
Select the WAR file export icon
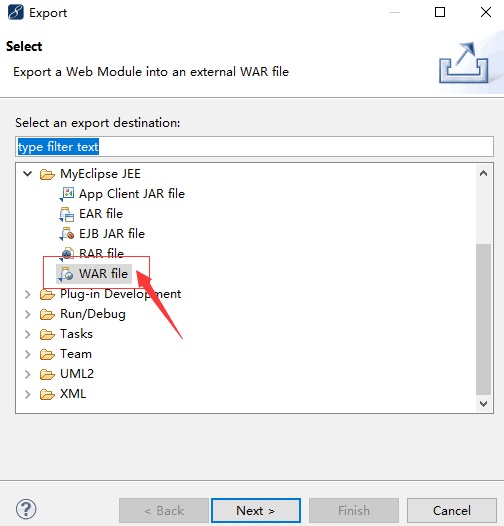pos(67,274)
